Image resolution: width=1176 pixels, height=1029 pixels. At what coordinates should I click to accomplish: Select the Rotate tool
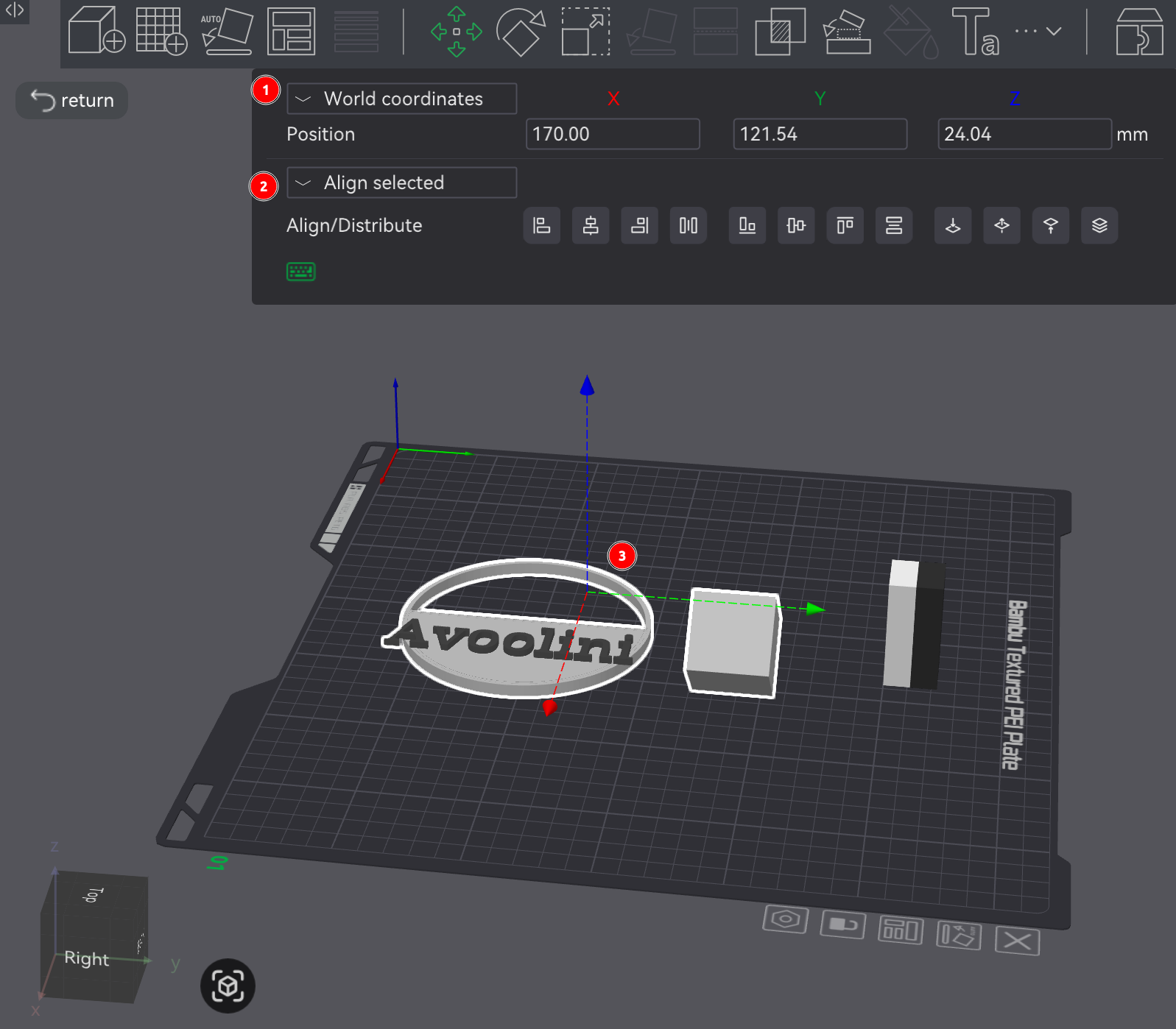(x=521, y=31)
